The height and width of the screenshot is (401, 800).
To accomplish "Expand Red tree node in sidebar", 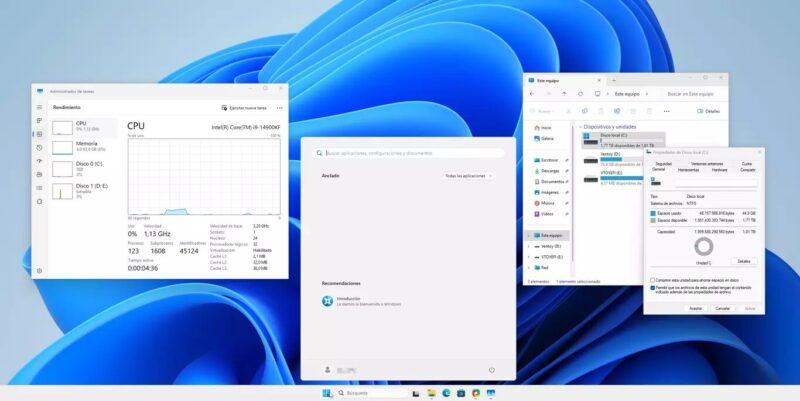I will coord(529,267).
